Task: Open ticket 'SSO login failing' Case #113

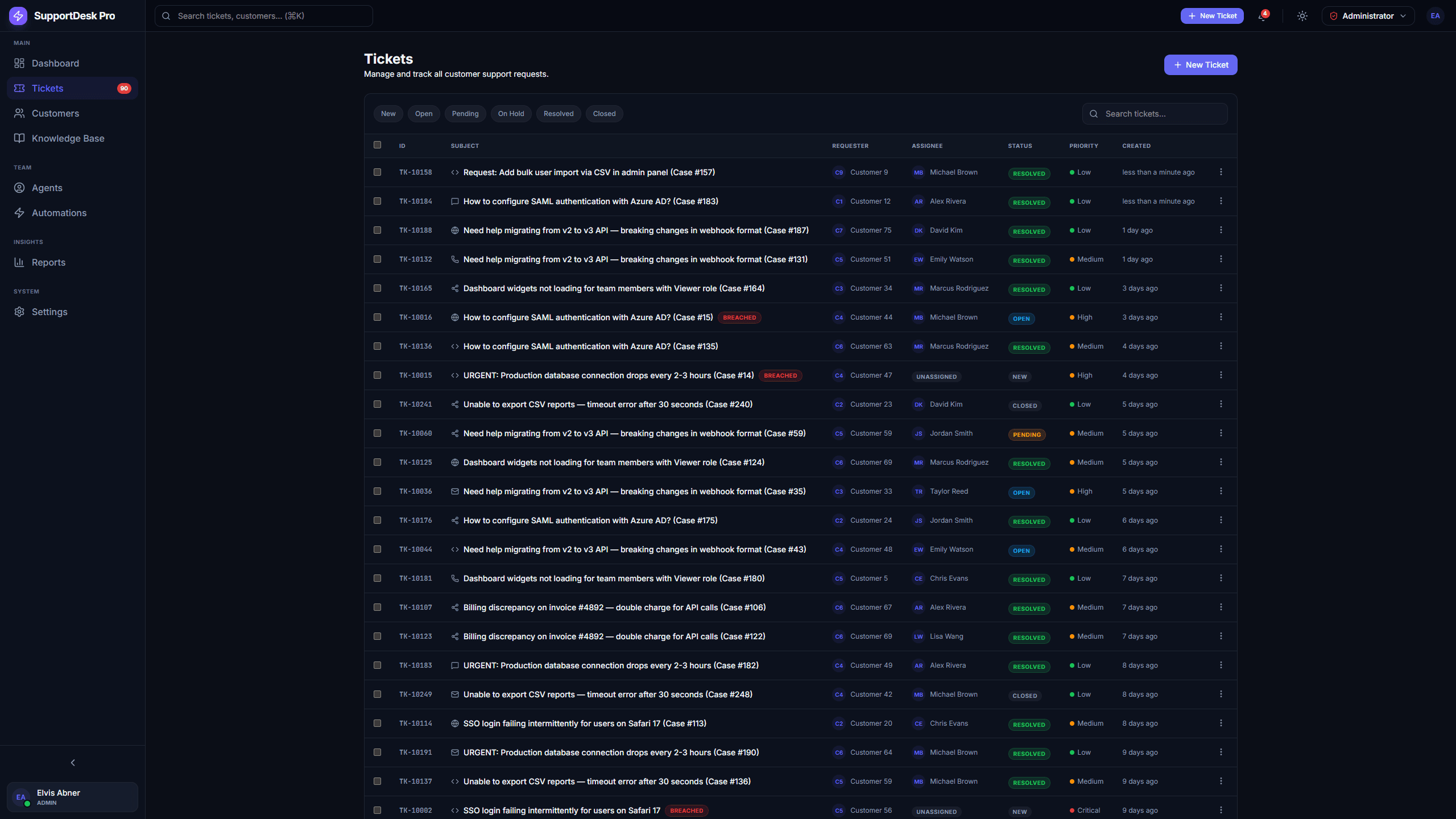Action: pos(585,723)
